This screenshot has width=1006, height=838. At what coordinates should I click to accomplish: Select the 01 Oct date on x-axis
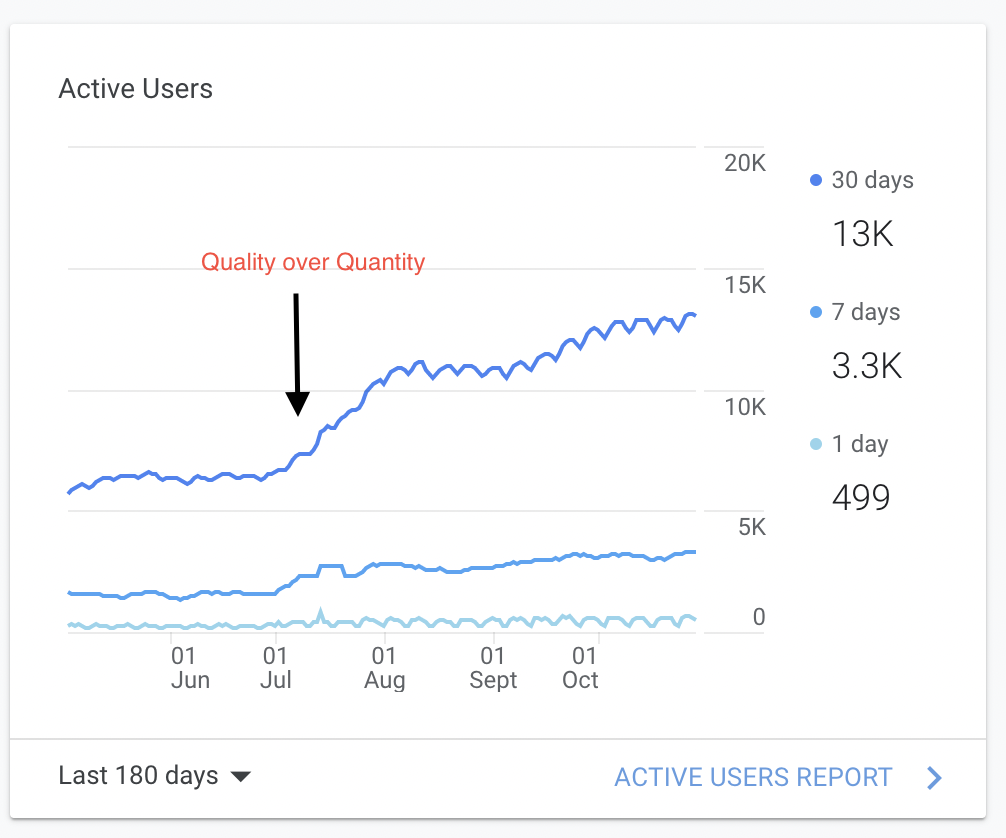click(580, 669)
